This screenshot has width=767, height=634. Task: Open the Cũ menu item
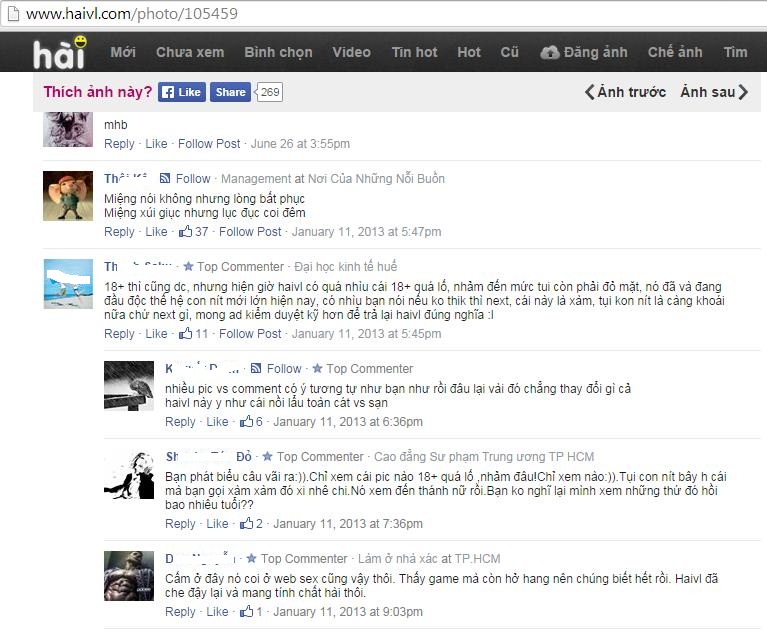pyautogui.click(x=509, y=52)
